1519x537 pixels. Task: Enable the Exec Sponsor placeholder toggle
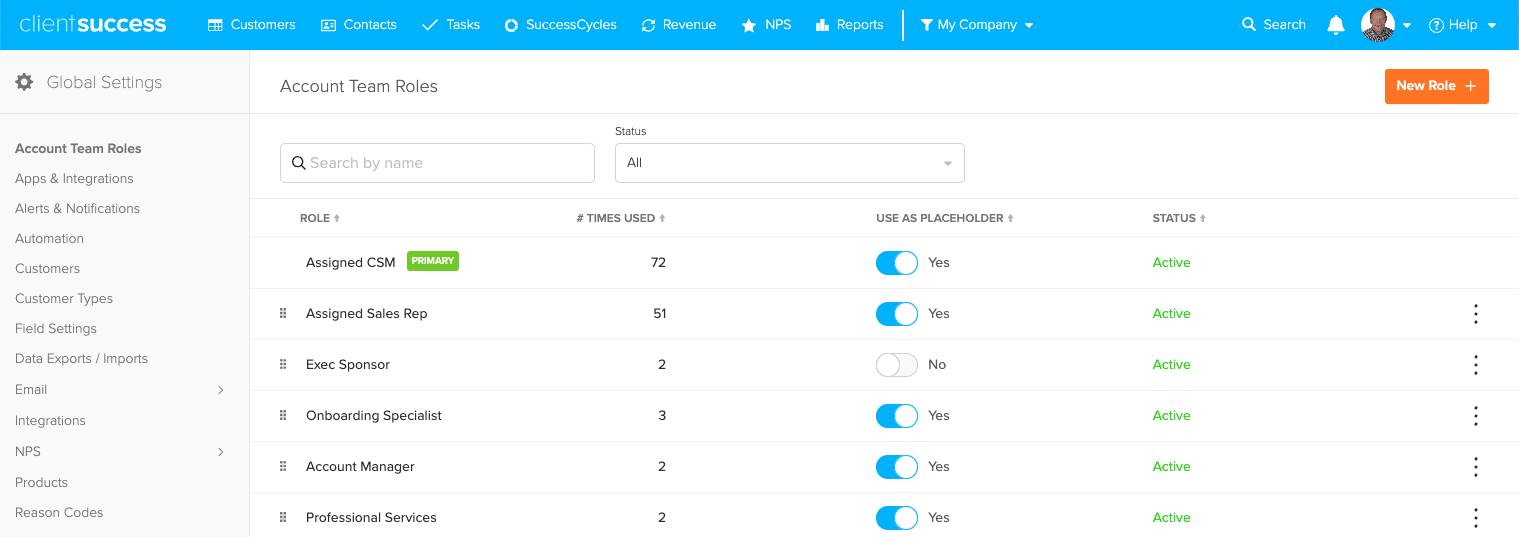tap(896, 365)
